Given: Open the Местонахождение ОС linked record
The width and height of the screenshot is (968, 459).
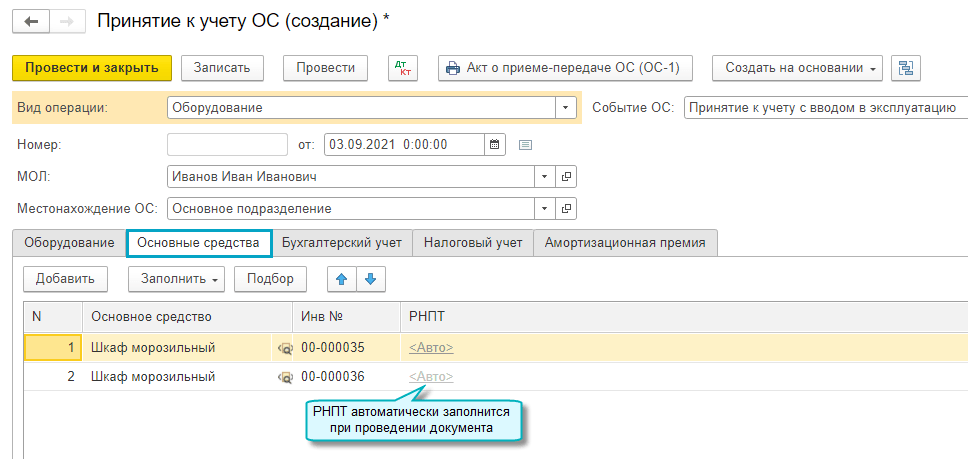Looking at the screenshot, I should point(566,209).
